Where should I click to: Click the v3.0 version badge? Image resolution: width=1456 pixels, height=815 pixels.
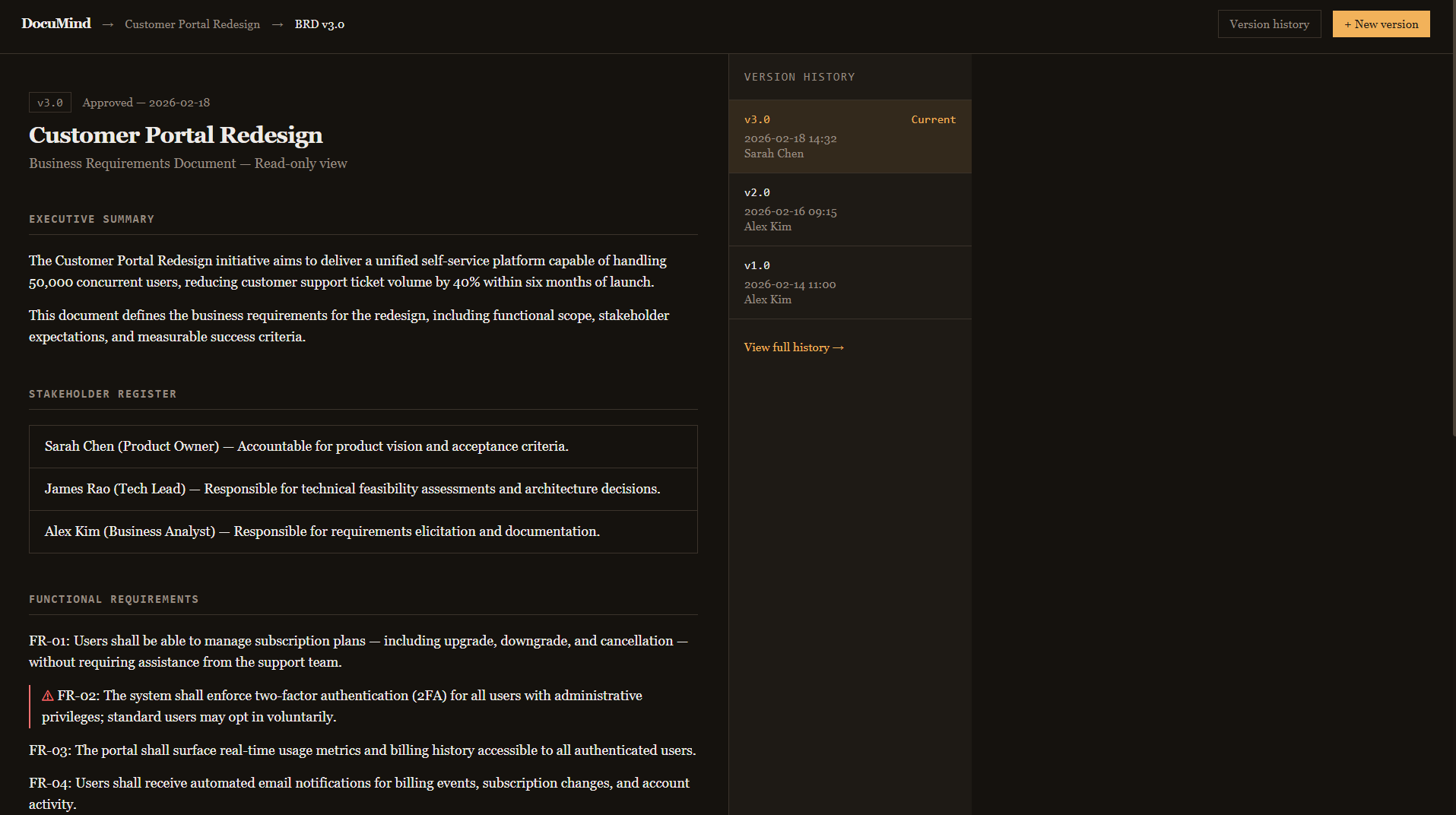pyautogui.click(x=50, y=103)
